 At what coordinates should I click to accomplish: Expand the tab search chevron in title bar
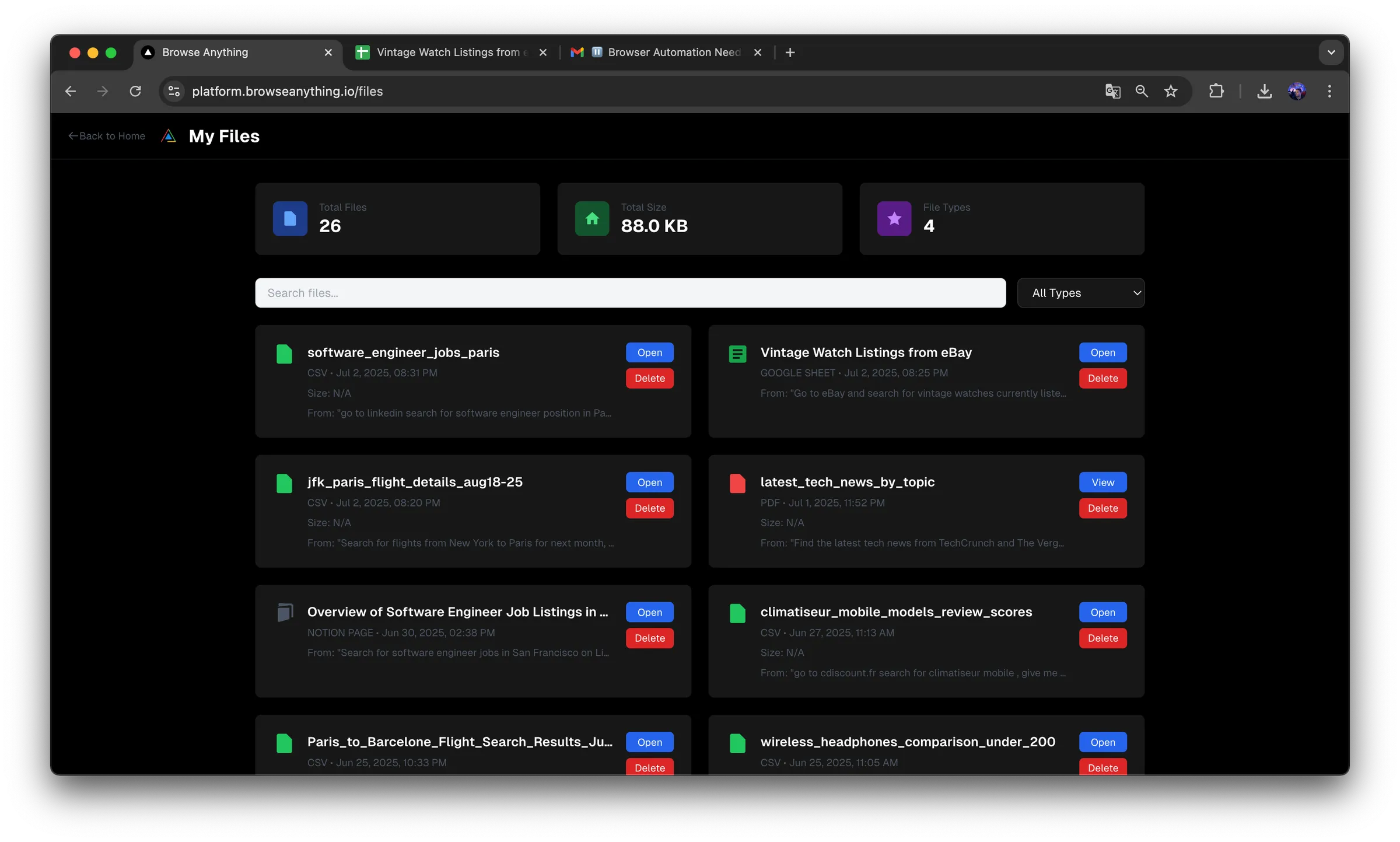click(x=1331, y=53)
